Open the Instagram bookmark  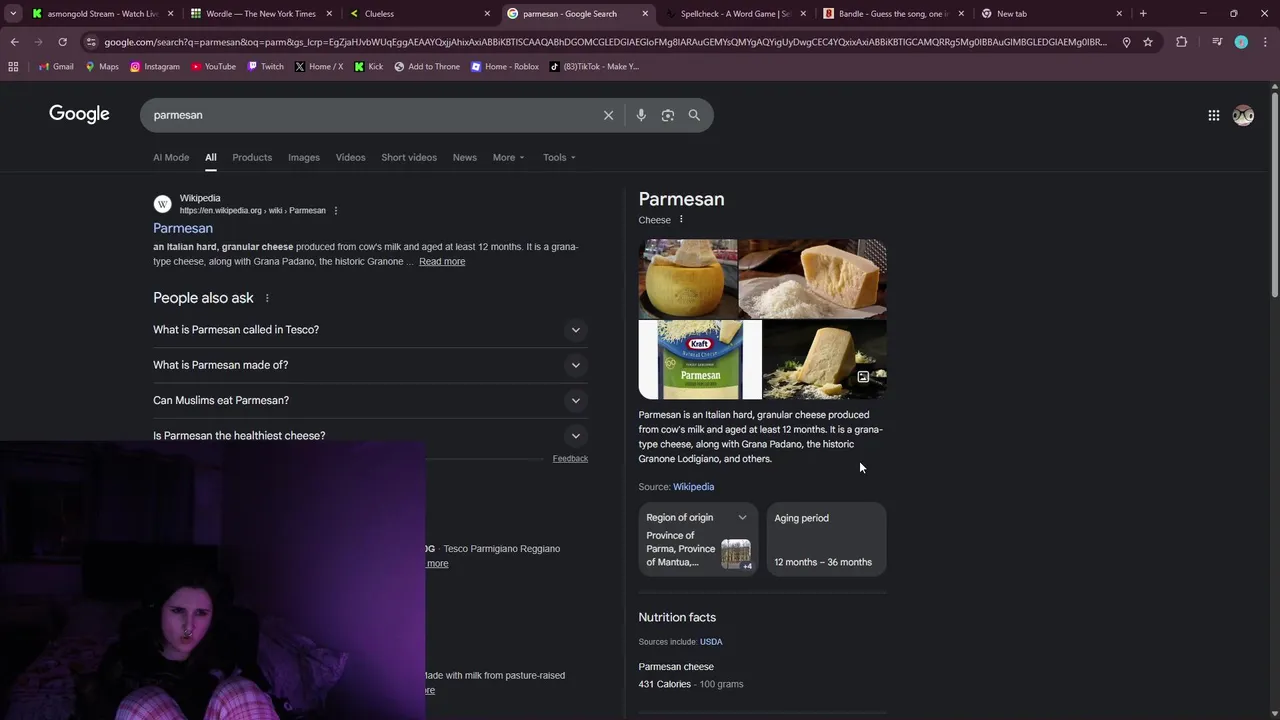(155, 66)
